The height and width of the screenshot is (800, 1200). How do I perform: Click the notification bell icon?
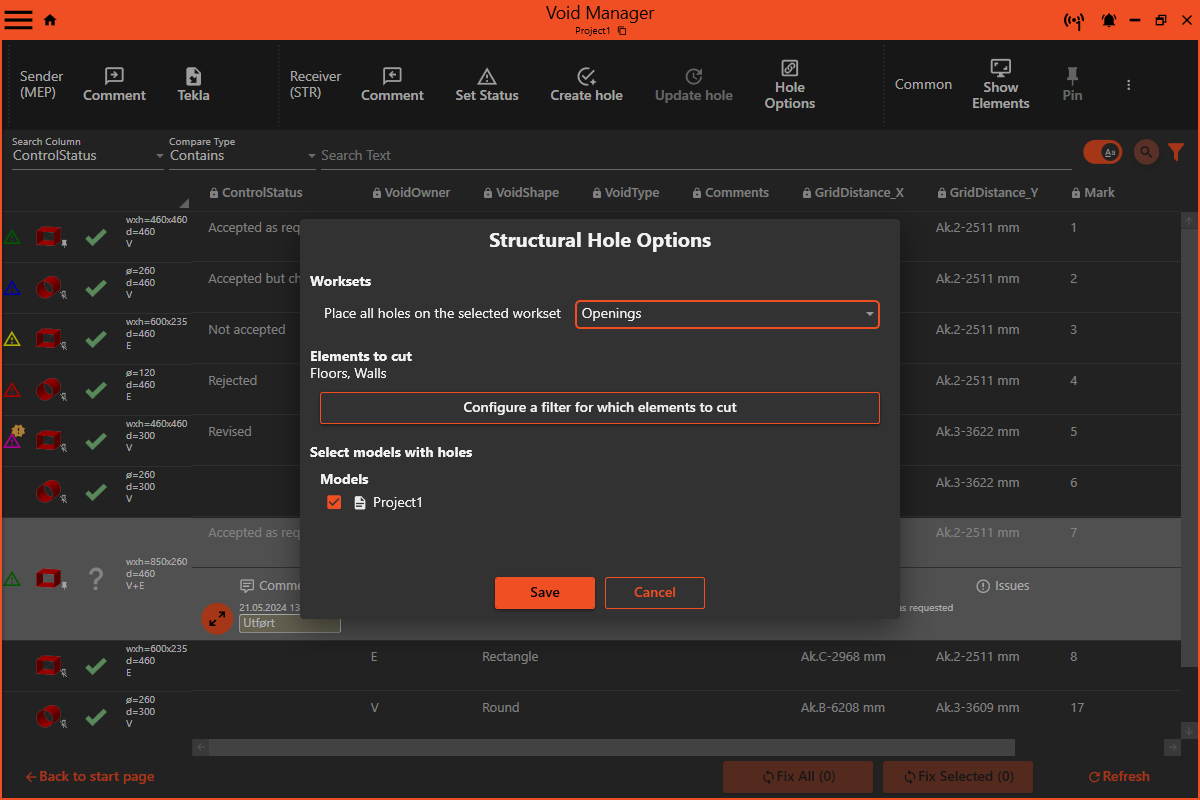(x=1109, y=20)
